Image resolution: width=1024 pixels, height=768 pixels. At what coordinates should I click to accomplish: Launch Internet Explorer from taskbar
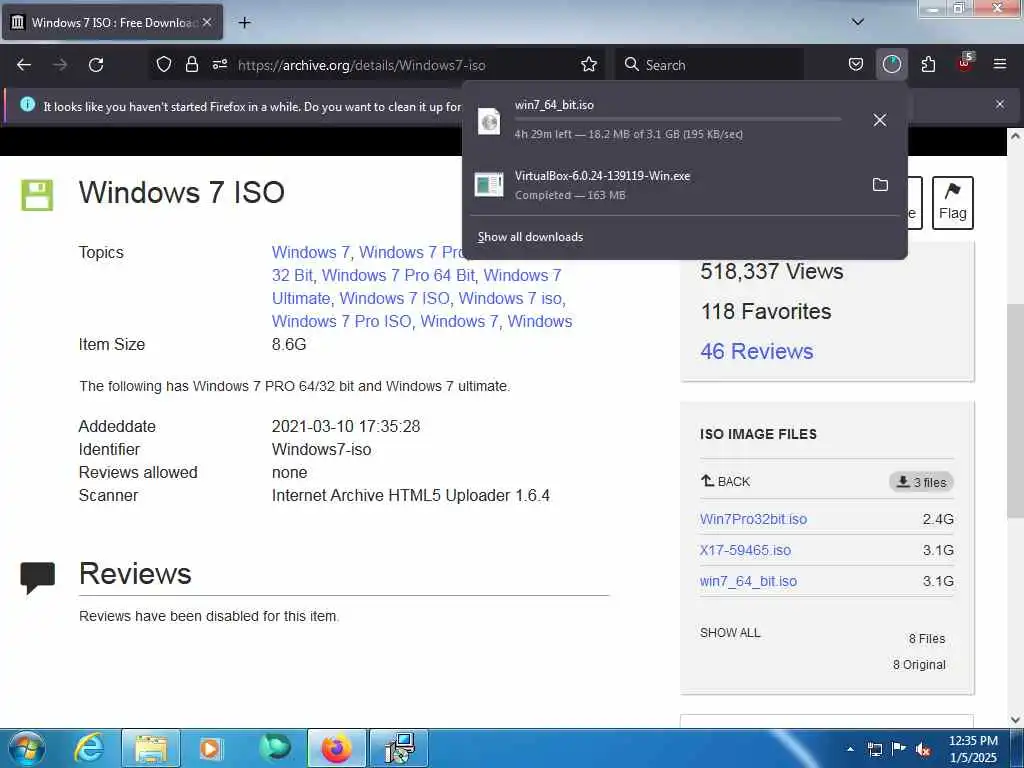88,748
